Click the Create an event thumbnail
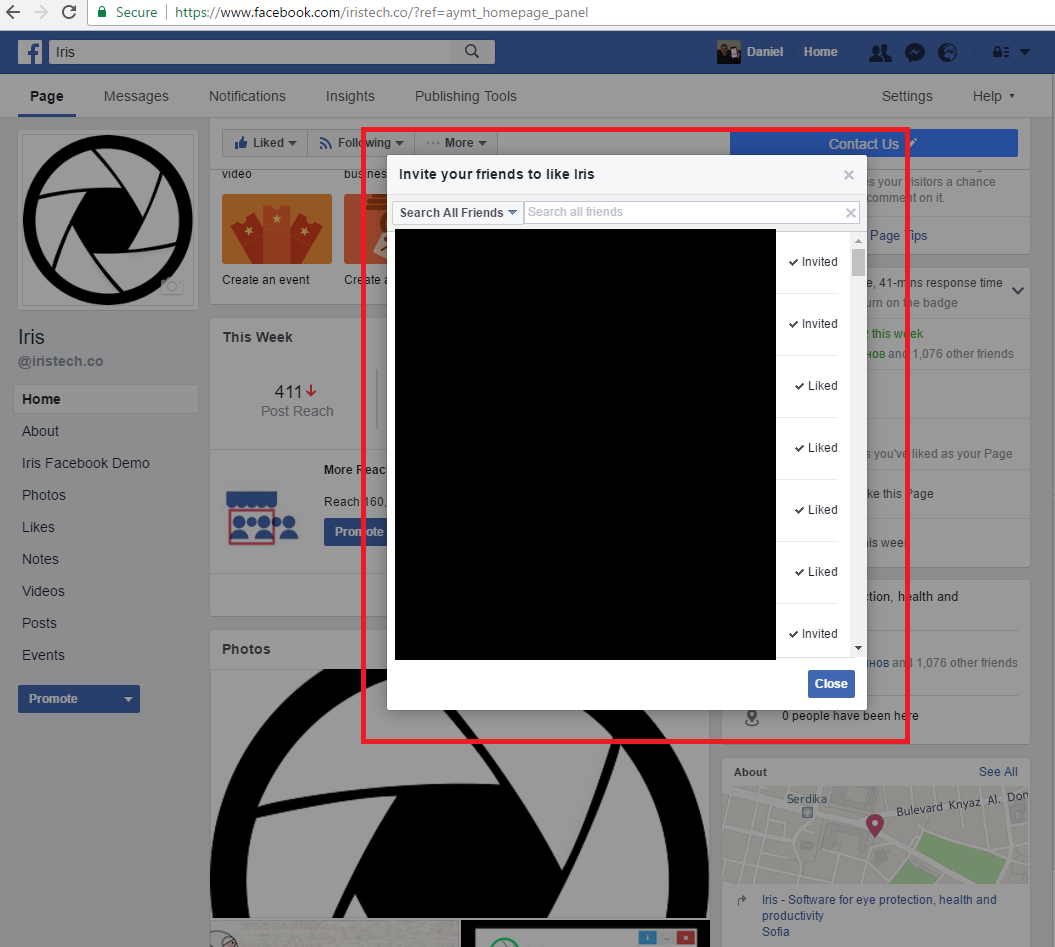This screenshot has width=1055, height=947. coord(277,229)
